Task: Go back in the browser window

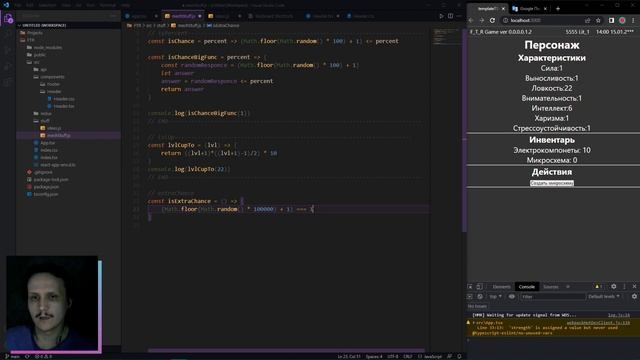Action: [471, 20]
